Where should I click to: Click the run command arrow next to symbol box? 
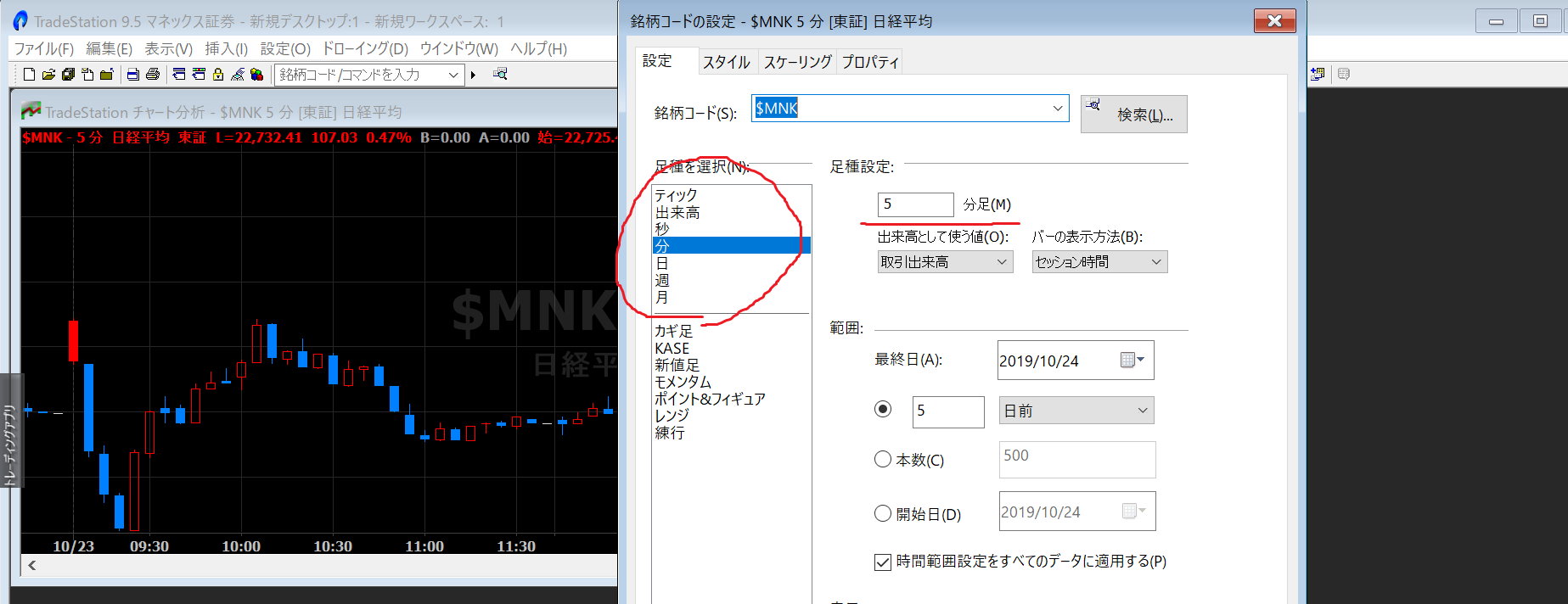[474, 75]
